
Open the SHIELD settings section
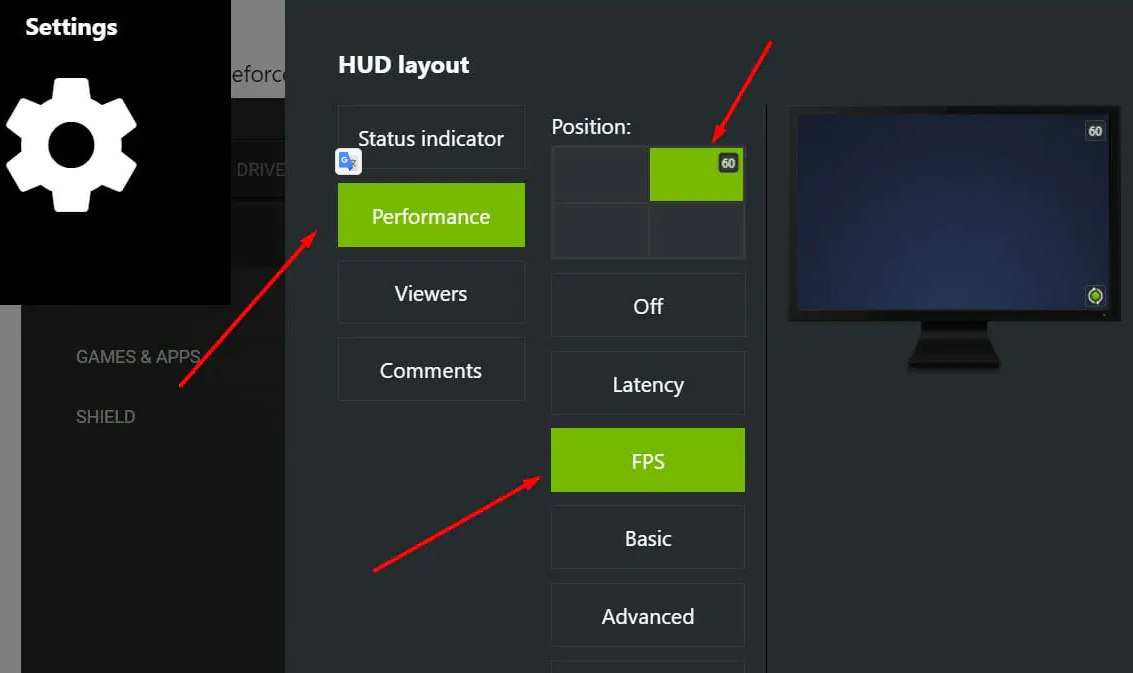pyautogui.click(x=105, y=416)
